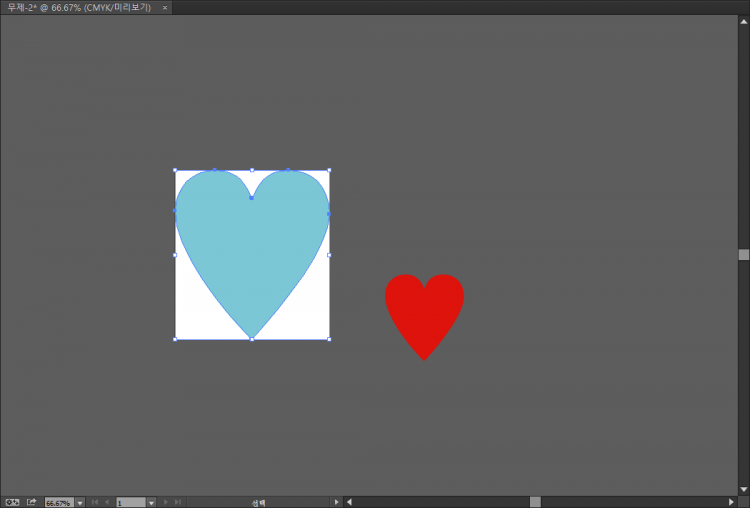Click the GPU preview icon in status bar
This screenshot has width=750, height=508.
12,502
